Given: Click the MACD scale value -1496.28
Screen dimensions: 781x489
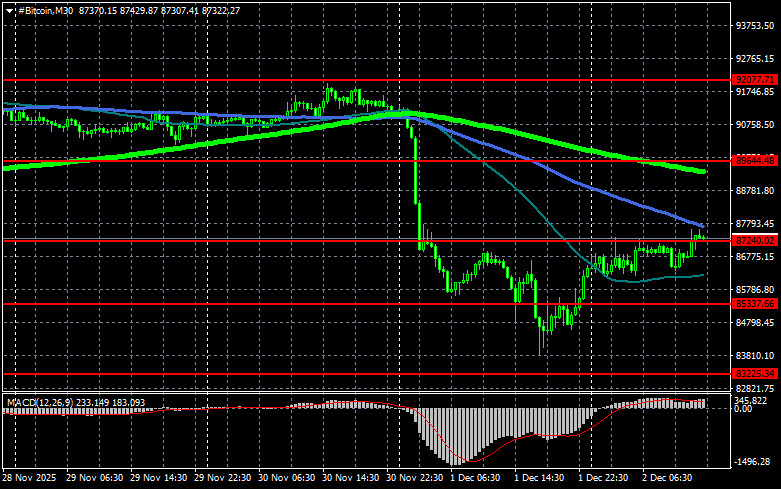Looking at the screenshot, I should tap(752, 462).
